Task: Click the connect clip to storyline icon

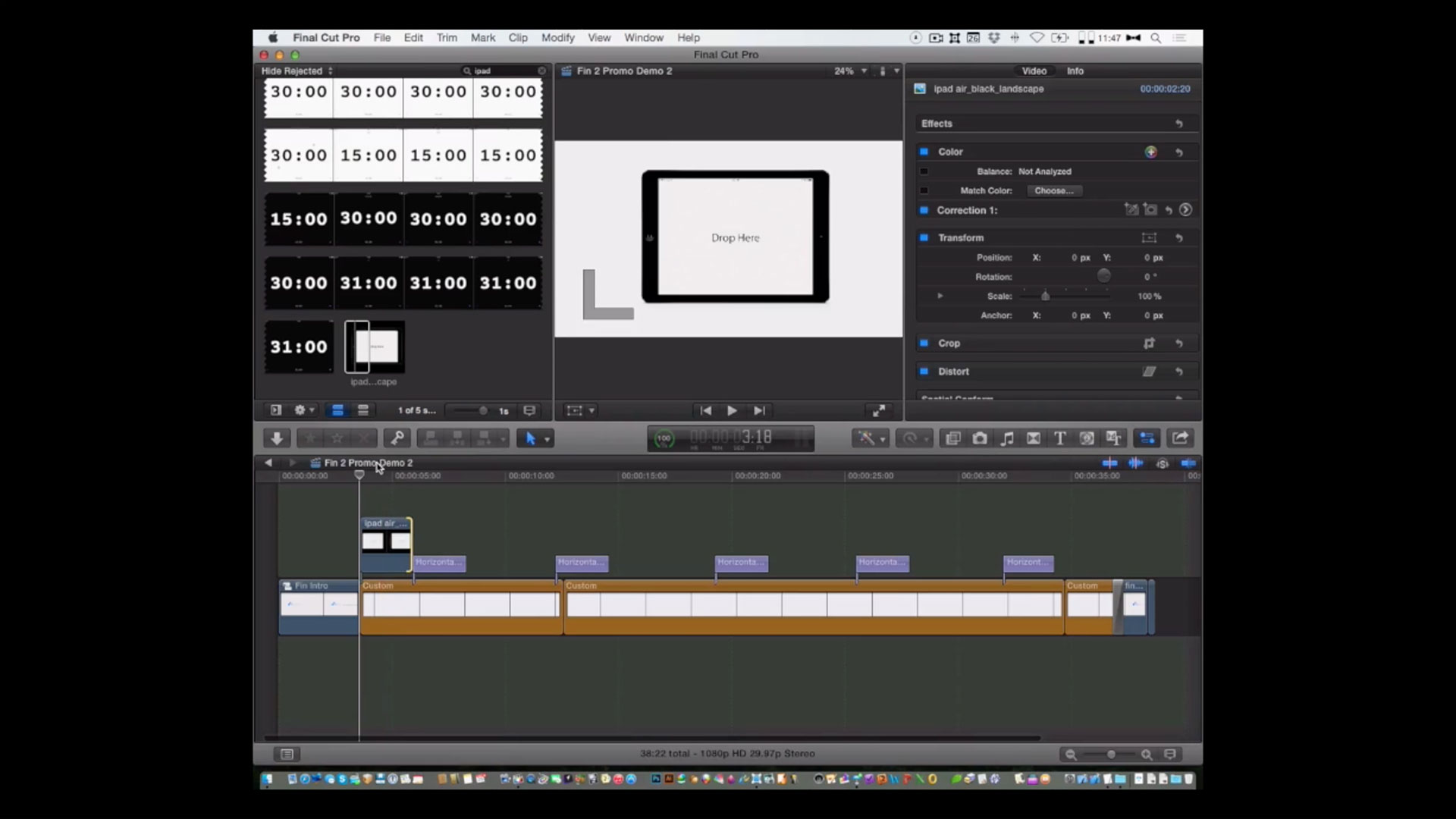Action: (431, 438)
